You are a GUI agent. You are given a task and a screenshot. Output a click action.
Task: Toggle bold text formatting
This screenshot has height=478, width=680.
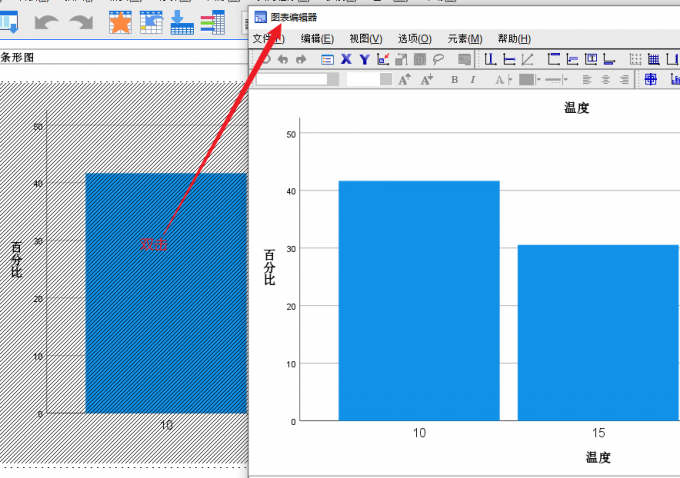click(x=454, y=79)
